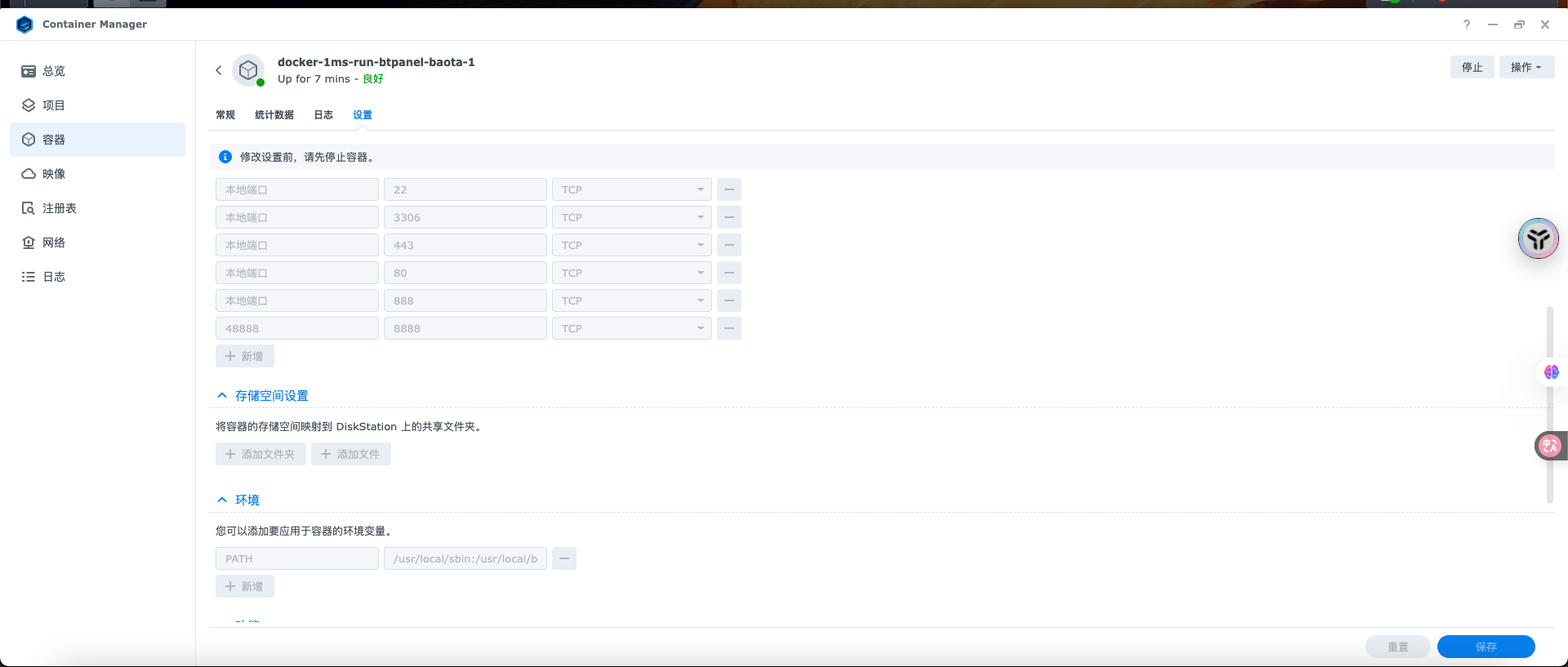
Task: Open protocol dropdown for port 22
Action: pyautogui.click(x=631, y=189)
